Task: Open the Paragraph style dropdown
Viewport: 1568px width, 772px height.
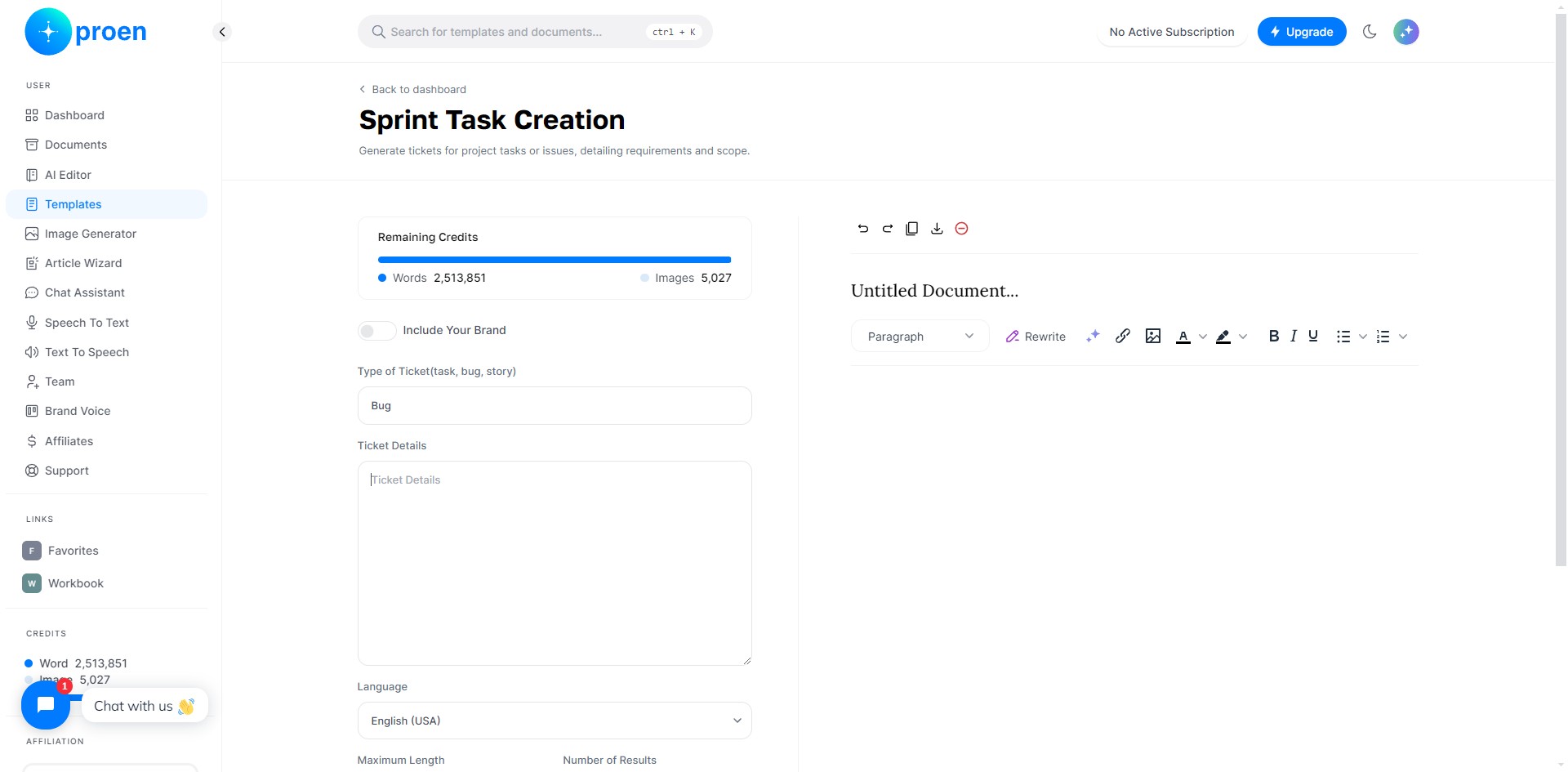Action: [920, 337]
